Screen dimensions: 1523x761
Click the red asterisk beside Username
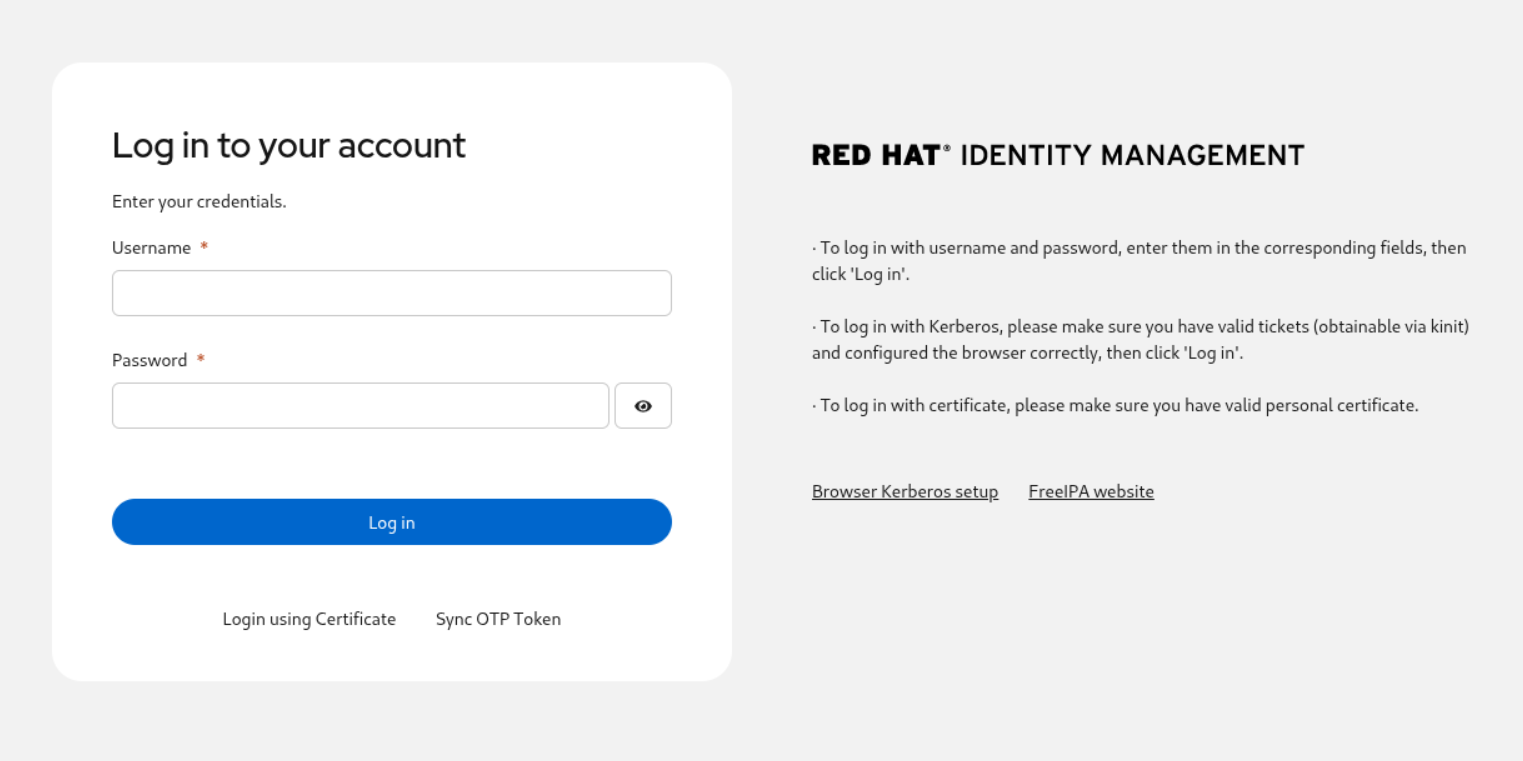pyautogui.click(x=204, y=248)
